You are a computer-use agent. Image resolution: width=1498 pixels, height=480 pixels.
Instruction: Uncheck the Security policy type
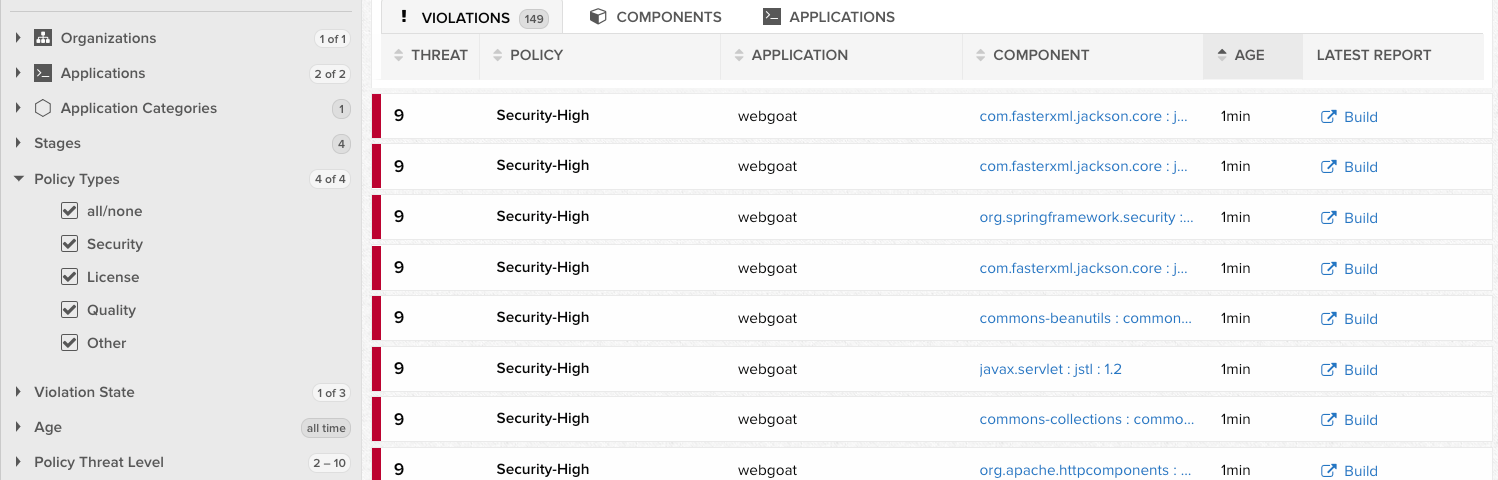pos(69,244)
